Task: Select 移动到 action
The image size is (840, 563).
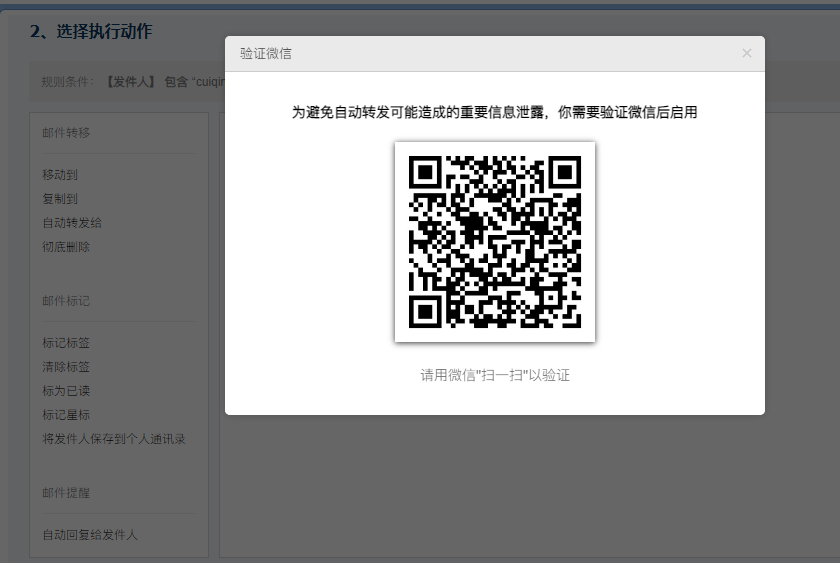Action: pyautogui.click(x=60, y=175)
